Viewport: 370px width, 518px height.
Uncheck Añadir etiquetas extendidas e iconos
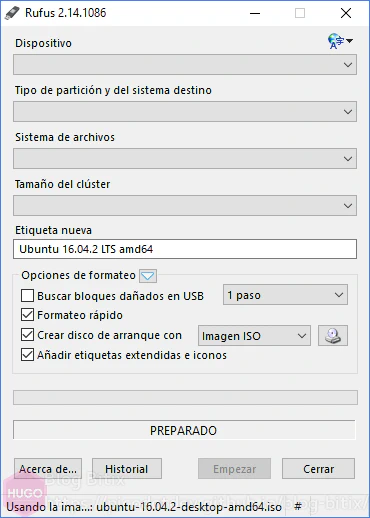pos(27,355)
